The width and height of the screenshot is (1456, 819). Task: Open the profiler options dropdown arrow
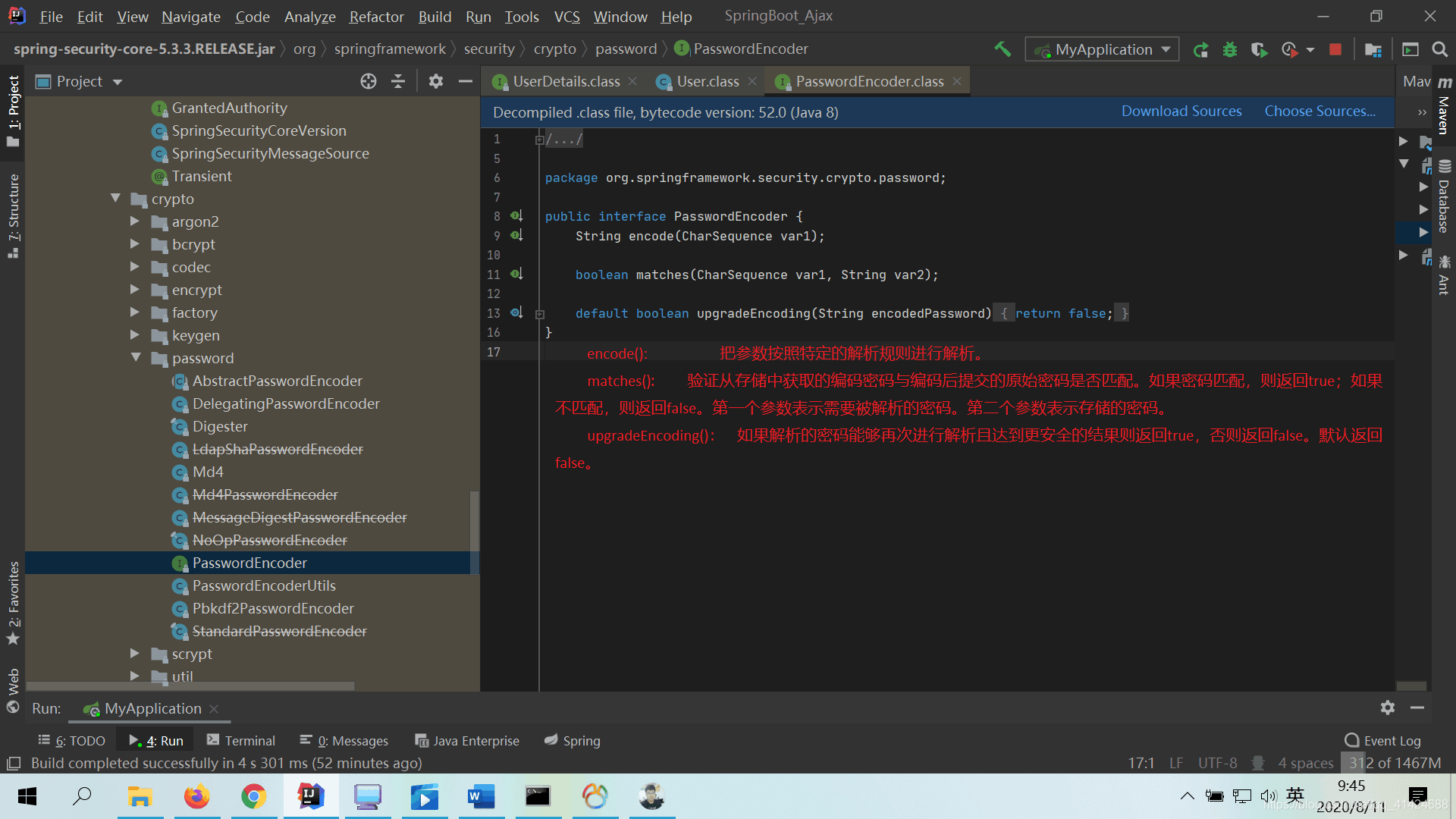pyautogui.click(x=1310, y=50)
